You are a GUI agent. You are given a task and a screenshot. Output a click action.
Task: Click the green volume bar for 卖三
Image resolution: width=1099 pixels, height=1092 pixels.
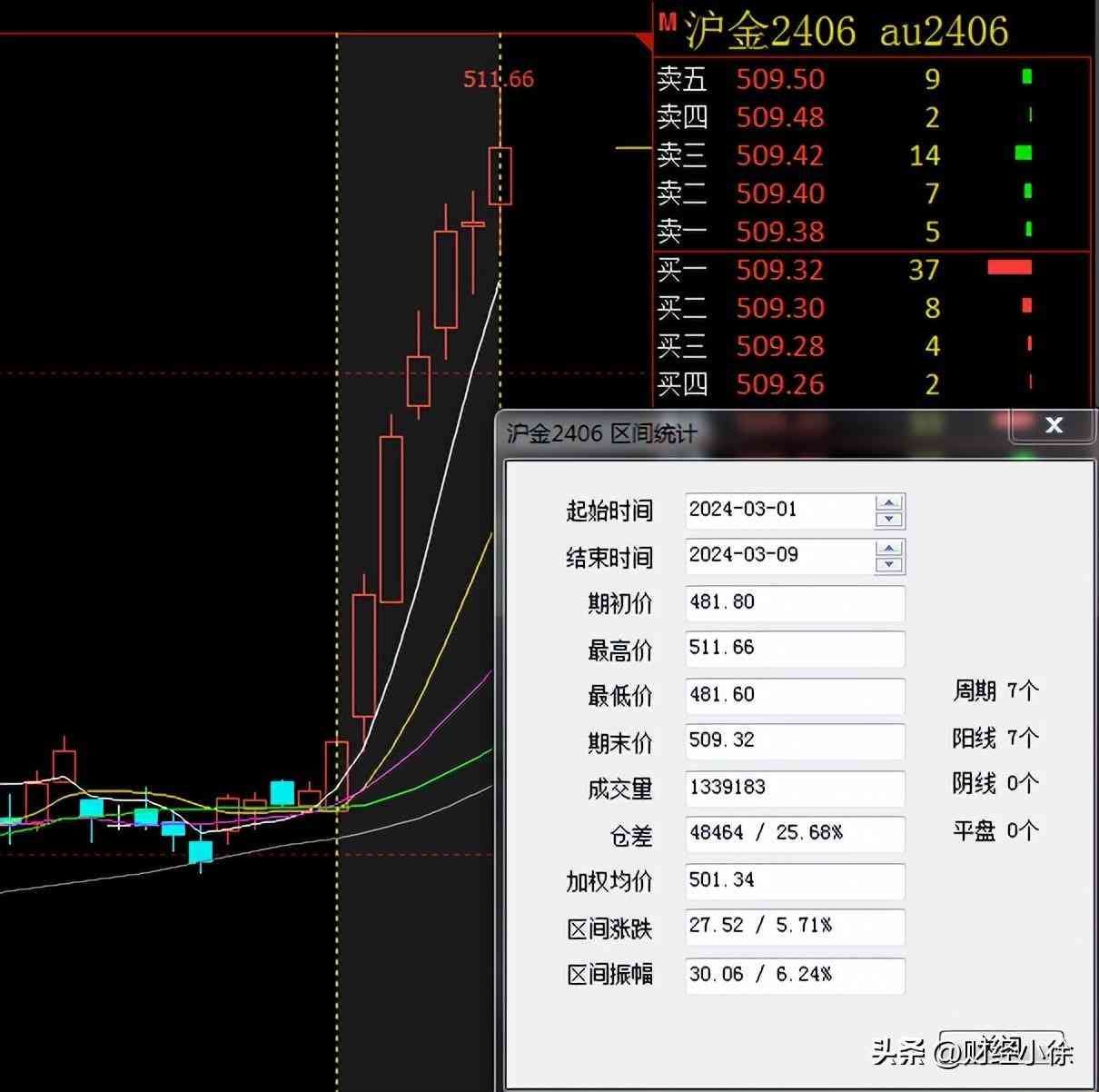[1023, 153]
